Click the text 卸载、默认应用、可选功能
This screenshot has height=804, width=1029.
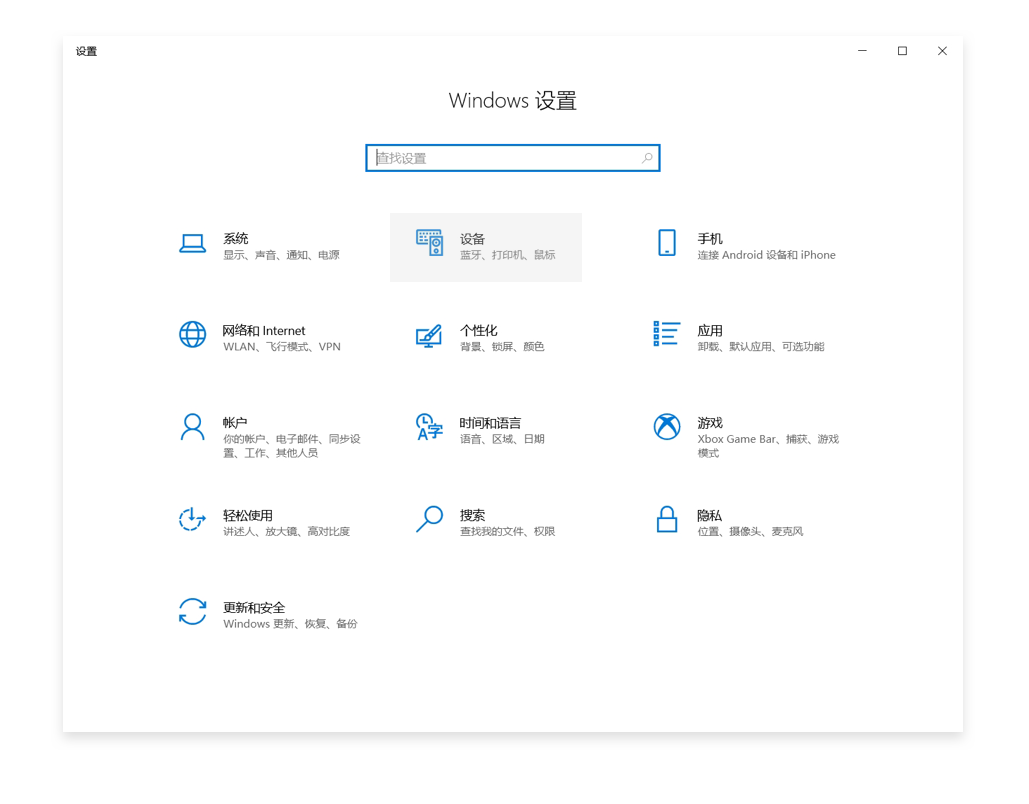761,347
